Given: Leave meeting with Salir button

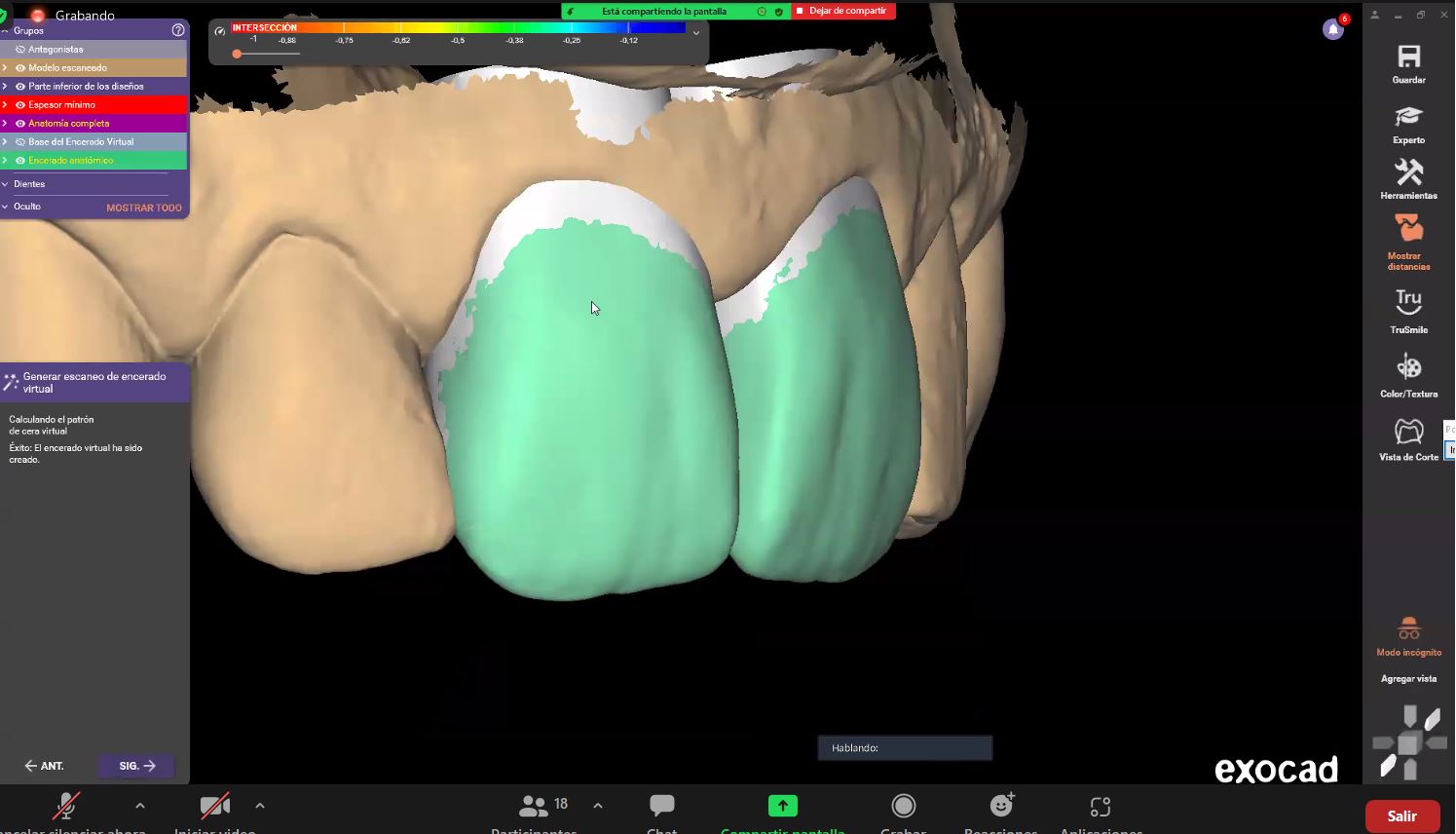Looking at the screenshot, I should click(x=1402, y=816).
